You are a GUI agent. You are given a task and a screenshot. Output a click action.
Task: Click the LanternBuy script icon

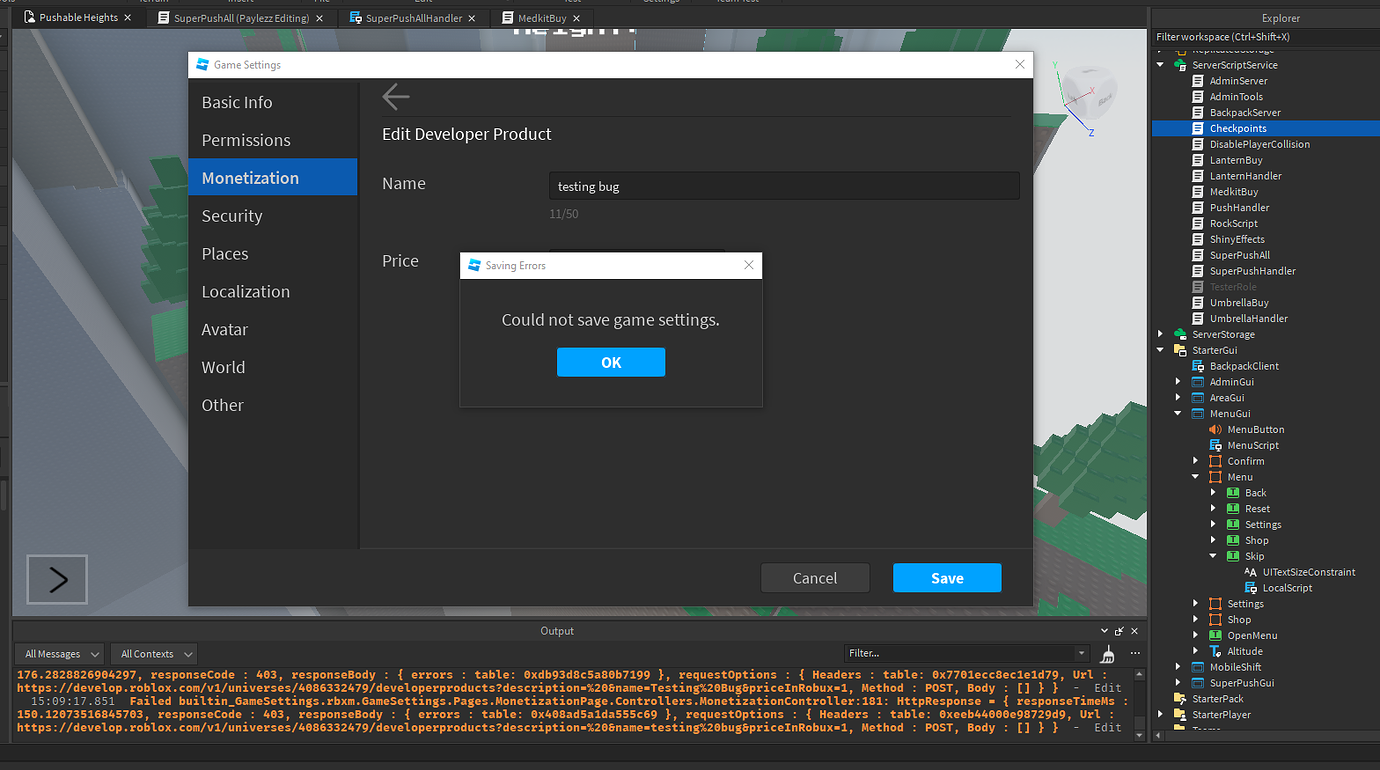pyautogui.click(x=1198, y=160)
